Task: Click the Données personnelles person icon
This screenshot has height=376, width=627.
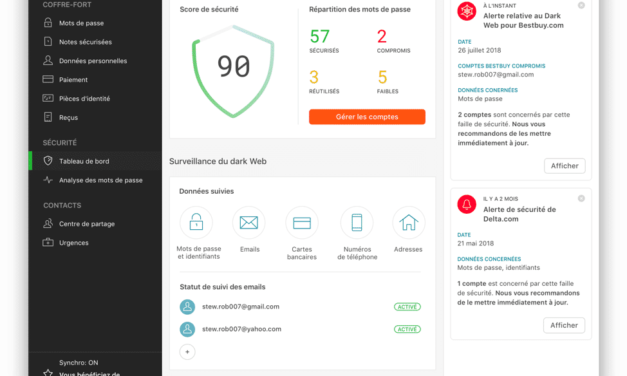Action: 48,60
